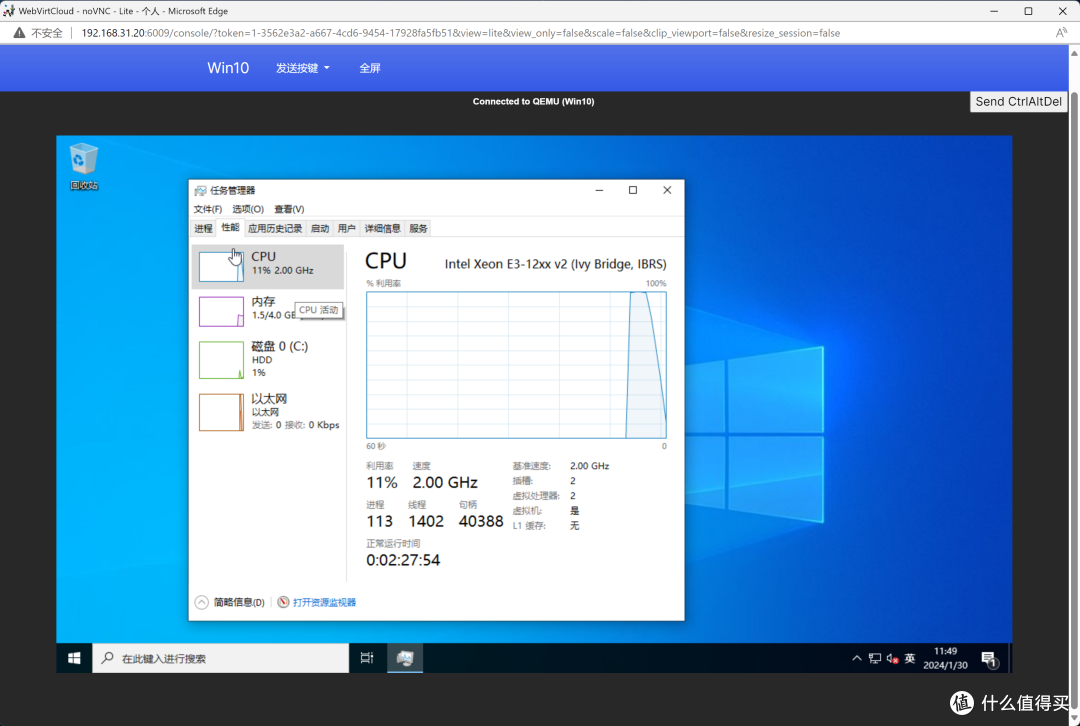Select the active app icon on the taskbar
Viewport: 1080px width, 726px height.
tap(404, 658)
